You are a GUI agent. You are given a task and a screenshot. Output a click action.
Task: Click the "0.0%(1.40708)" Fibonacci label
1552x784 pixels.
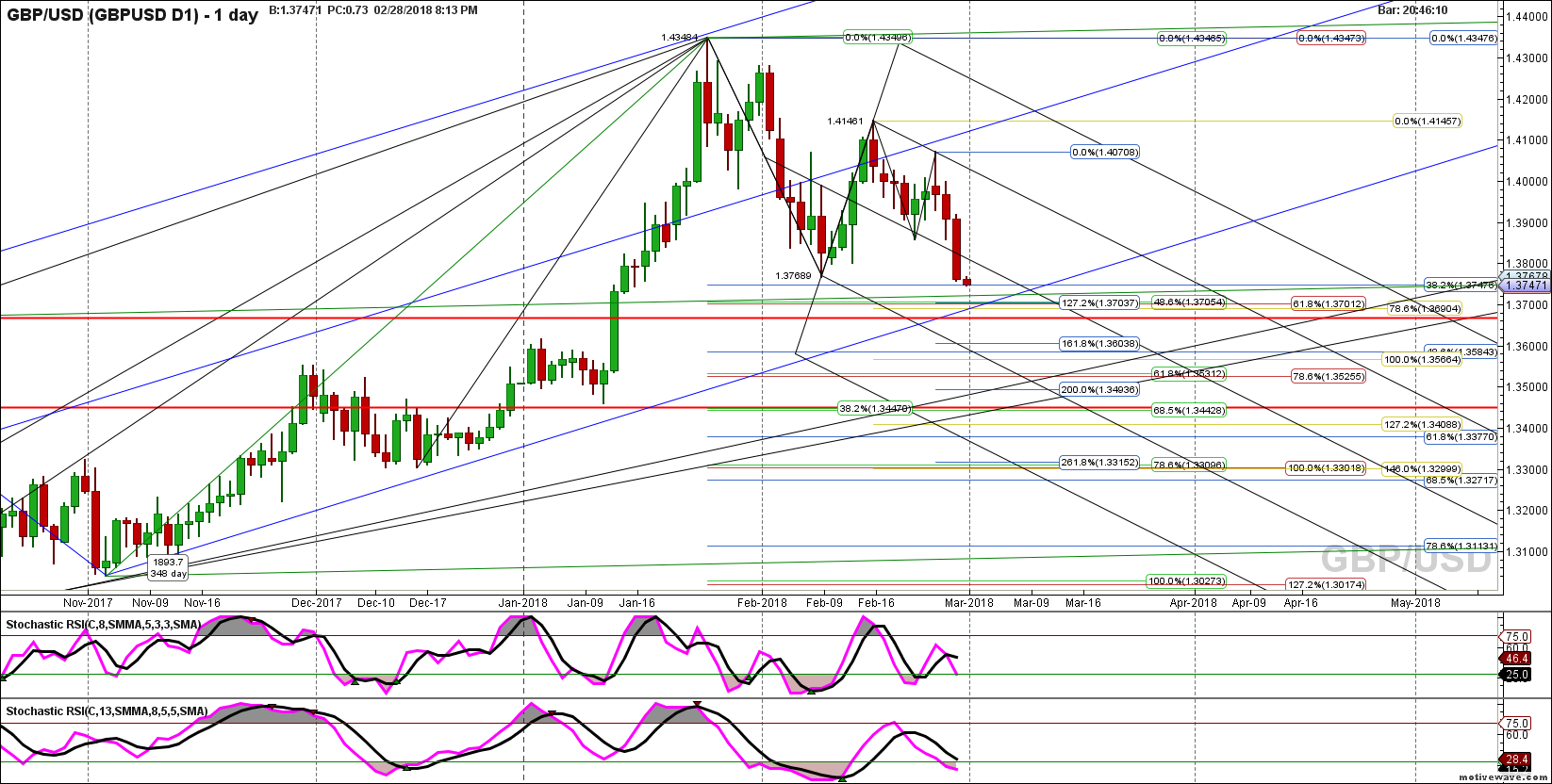1105,152
